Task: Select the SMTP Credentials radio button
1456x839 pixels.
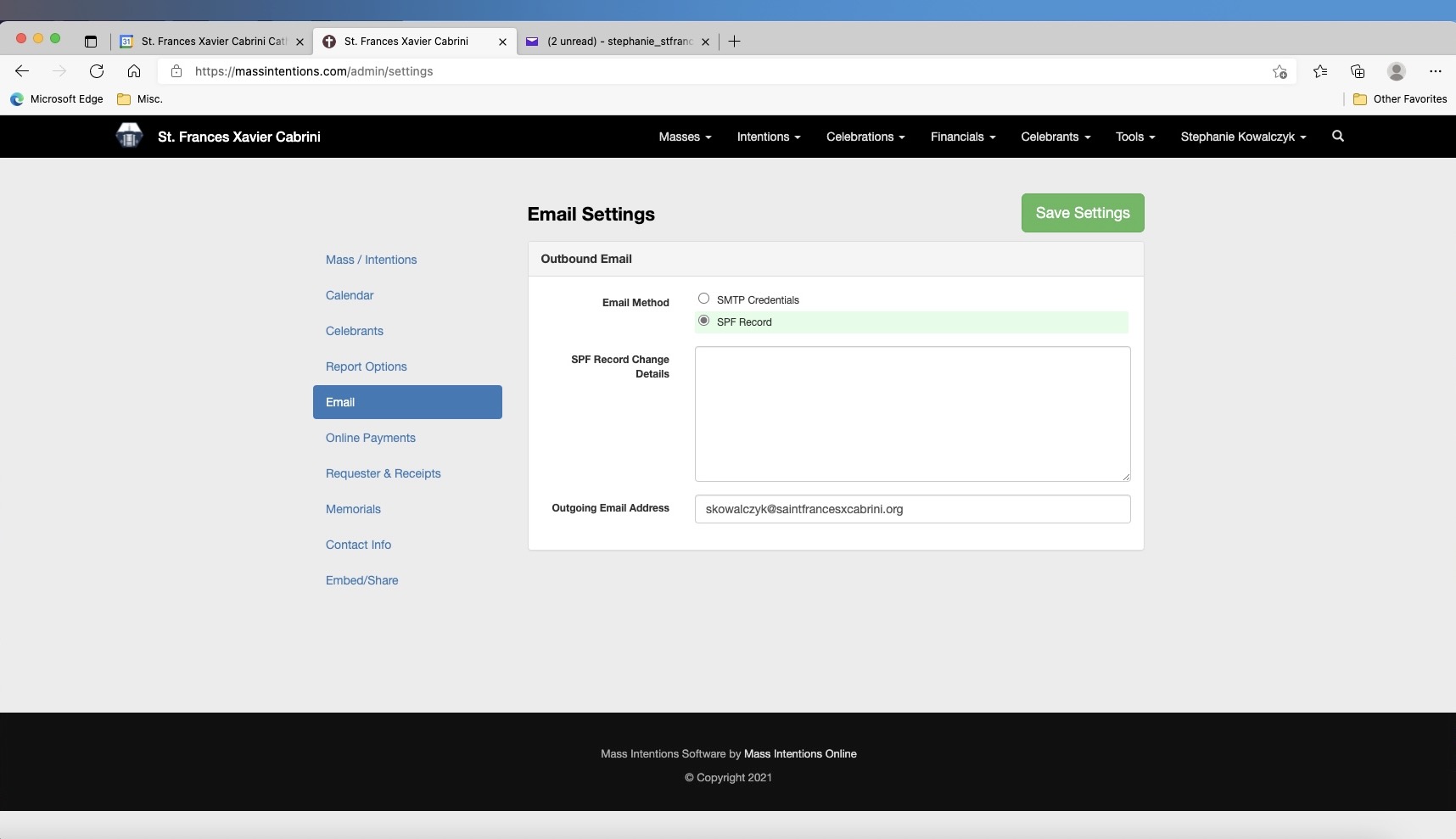Action: [703, 299]
